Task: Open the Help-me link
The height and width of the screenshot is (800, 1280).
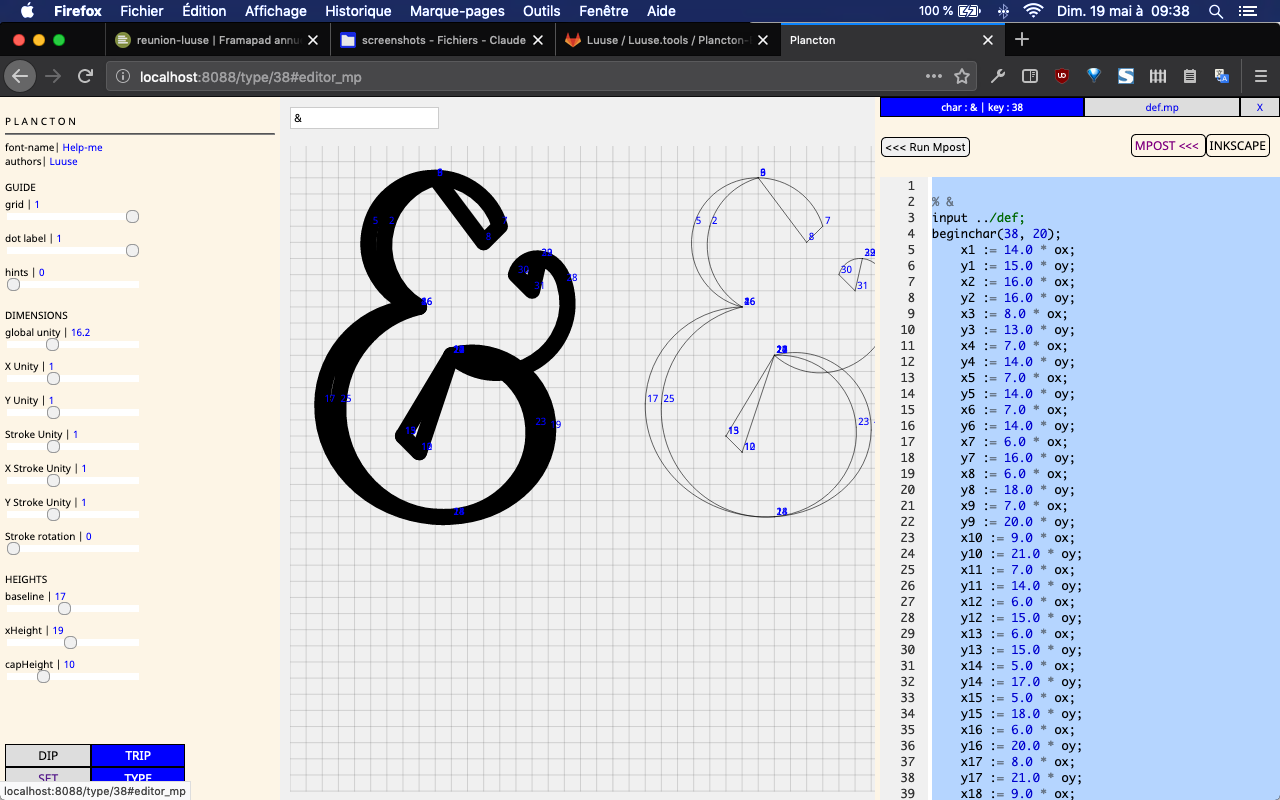Action: click(82, 147)
